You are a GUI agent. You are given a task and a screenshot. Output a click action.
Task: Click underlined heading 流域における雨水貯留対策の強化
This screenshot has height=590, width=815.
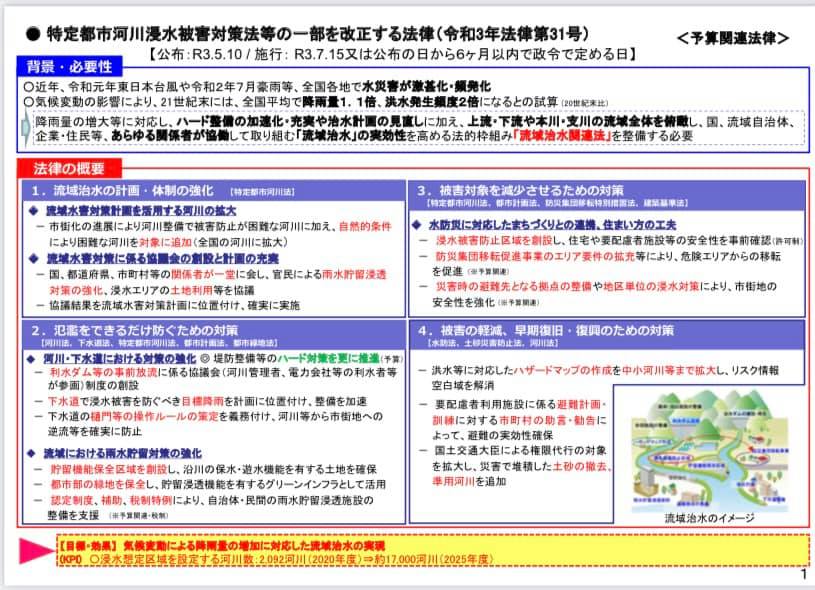[123, 453]
